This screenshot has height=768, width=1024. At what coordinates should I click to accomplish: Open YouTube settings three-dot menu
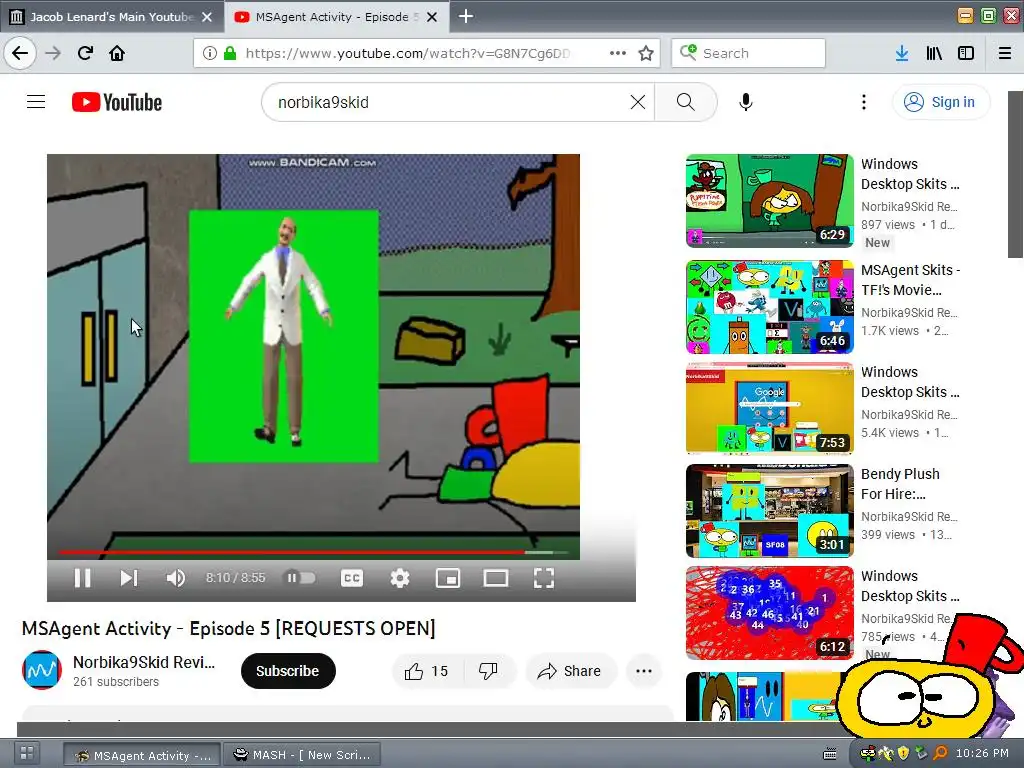tap(864, 102)
